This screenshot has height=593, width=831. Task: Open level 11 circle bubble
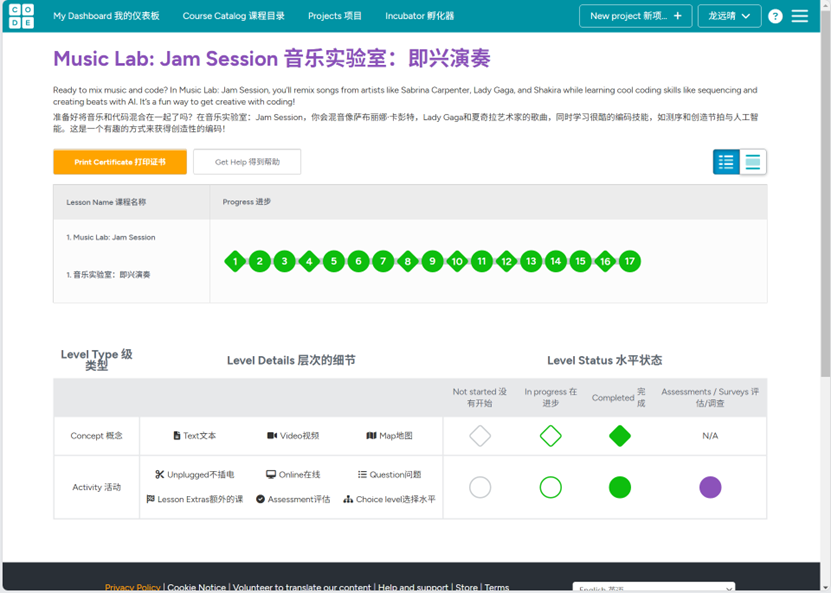482,261
